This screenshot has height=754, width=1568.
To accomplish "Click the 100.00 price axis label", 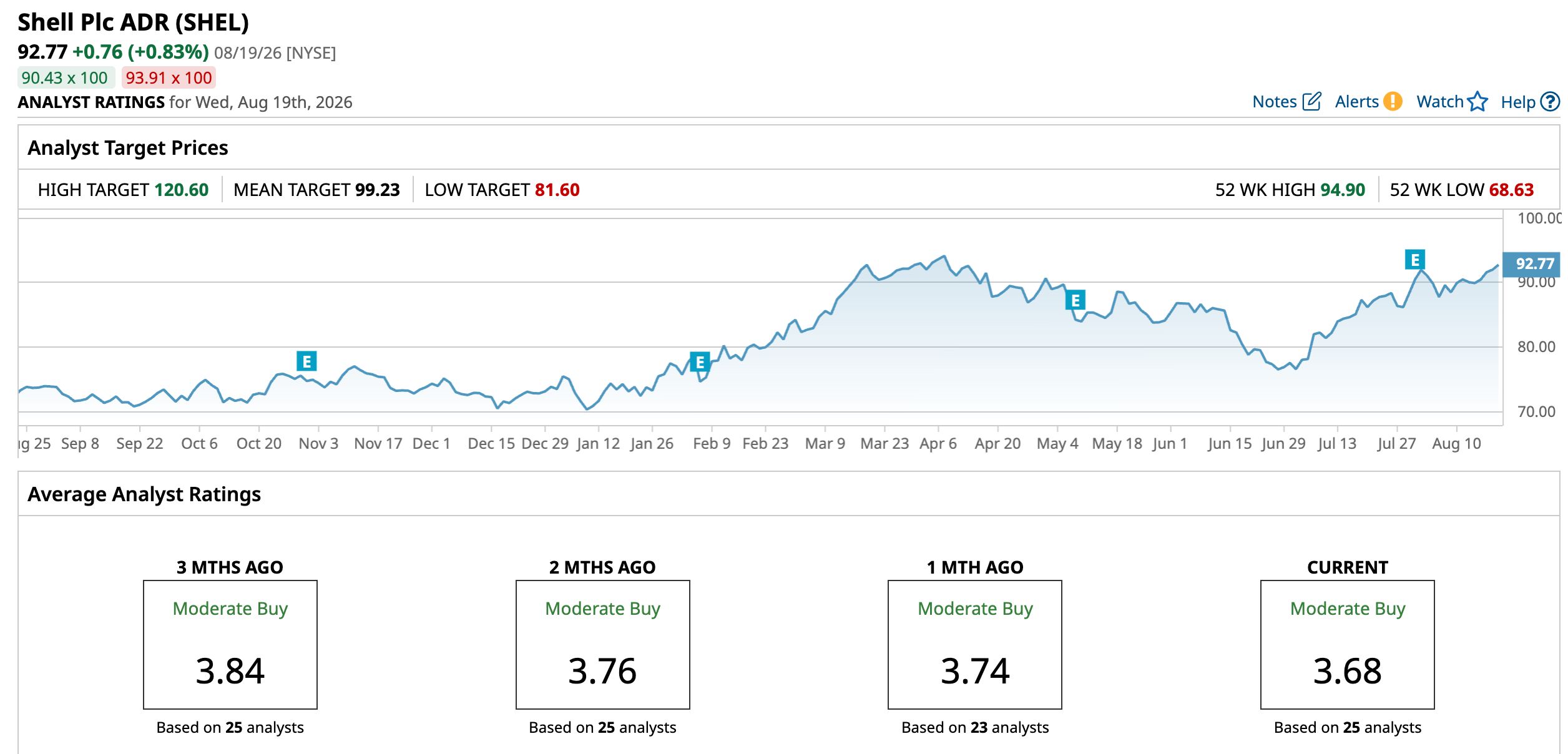I will point(1539,218).
